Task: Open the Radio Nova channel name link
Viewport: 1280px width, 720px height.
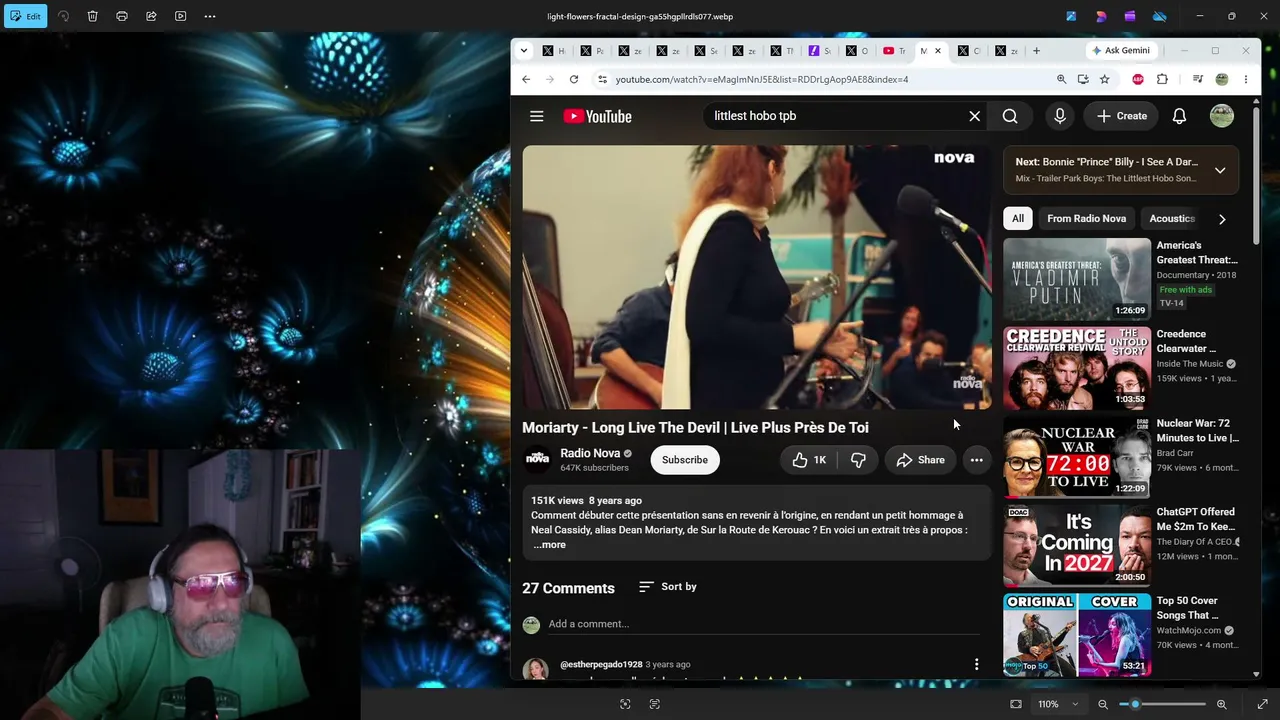Action: (590, 453)
